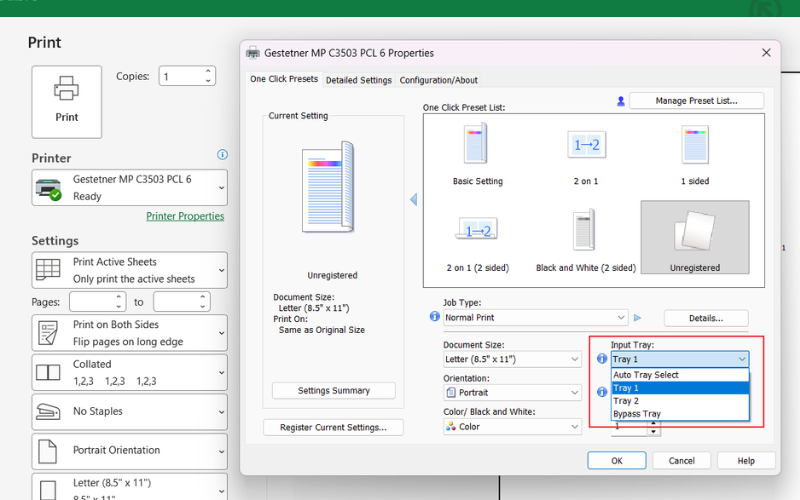Open the Print on Both Sides dropdown
The width and height of the screenshot is (800, 500).
[130, 333]
